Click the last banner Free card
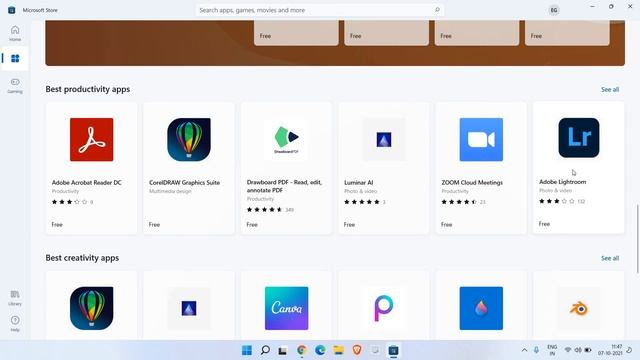This screenshot has height=360, width=640. (x=567, y=33)
